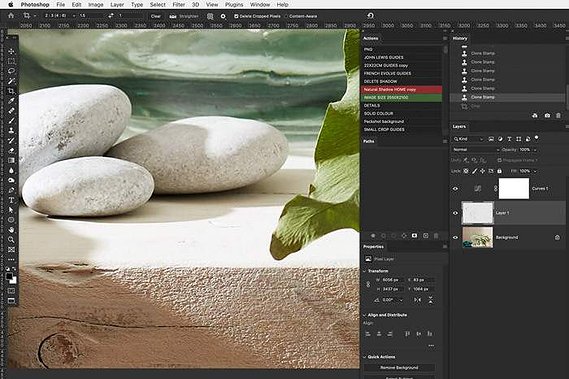Open the blend mode Normal dropdown
This screenshot has width=569, height=379.
[x=476, y=150]
